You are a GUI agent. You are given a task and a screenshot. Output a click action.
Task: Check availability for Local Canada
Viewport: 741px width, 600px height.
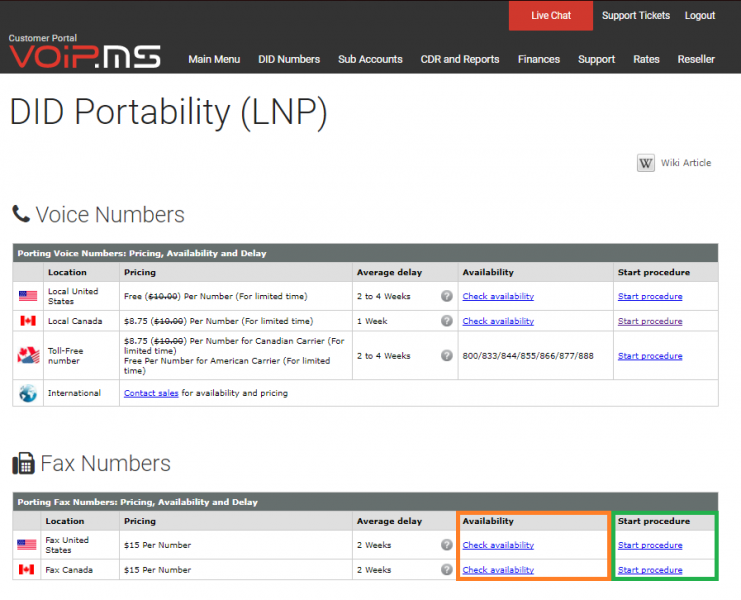[498, 321]
